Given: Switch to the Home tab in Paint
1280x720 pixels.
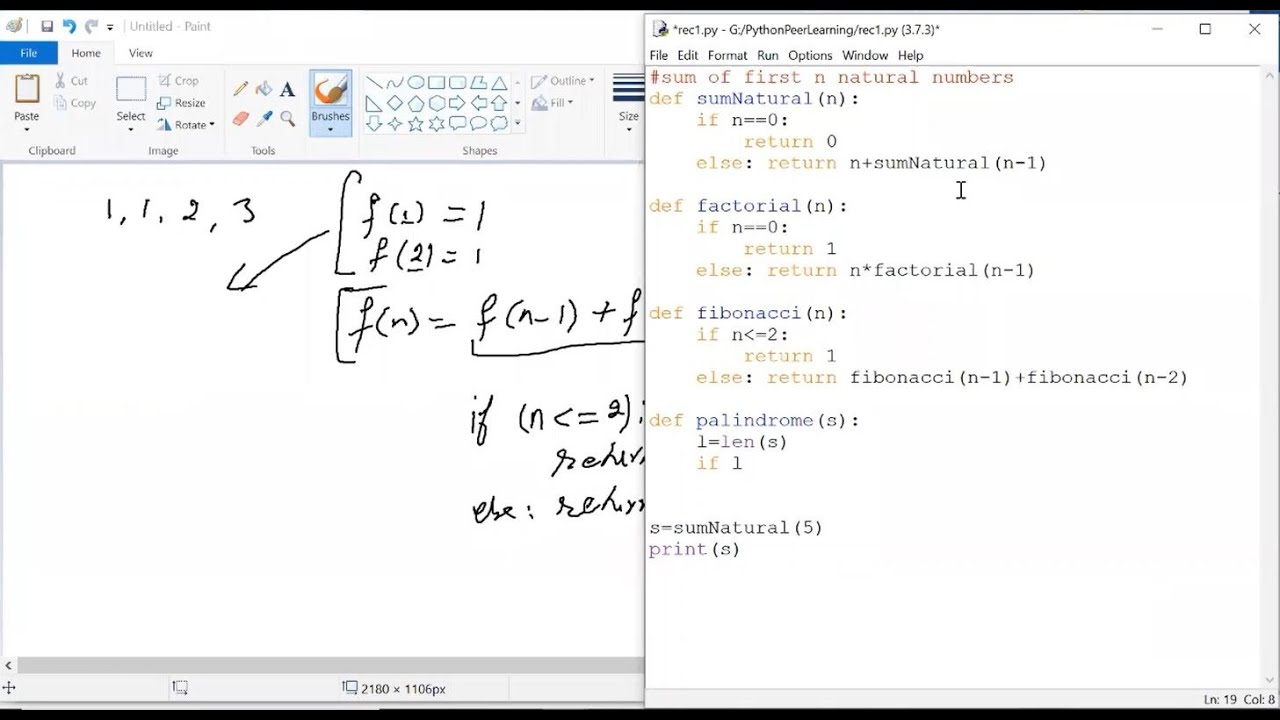Looking at the screenshot, I should (86, 53).
